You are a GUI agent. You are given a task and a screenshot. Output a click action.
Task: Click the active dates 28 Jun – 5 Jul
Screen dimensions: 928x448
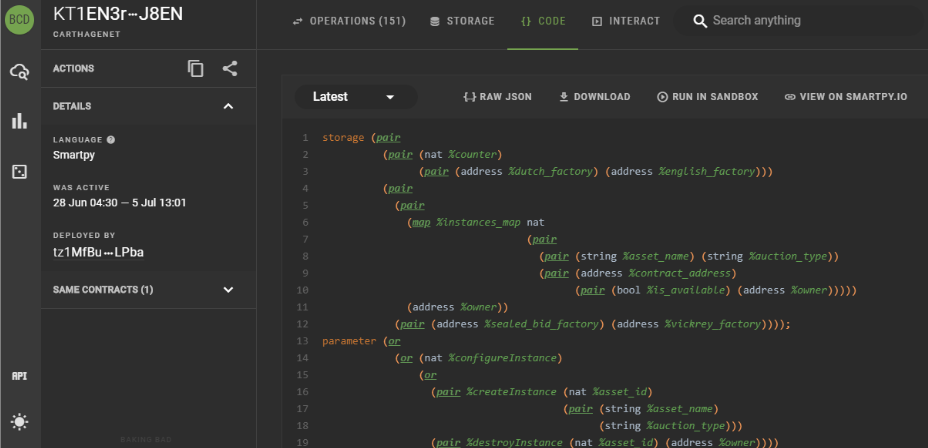(x=120, y=203)
